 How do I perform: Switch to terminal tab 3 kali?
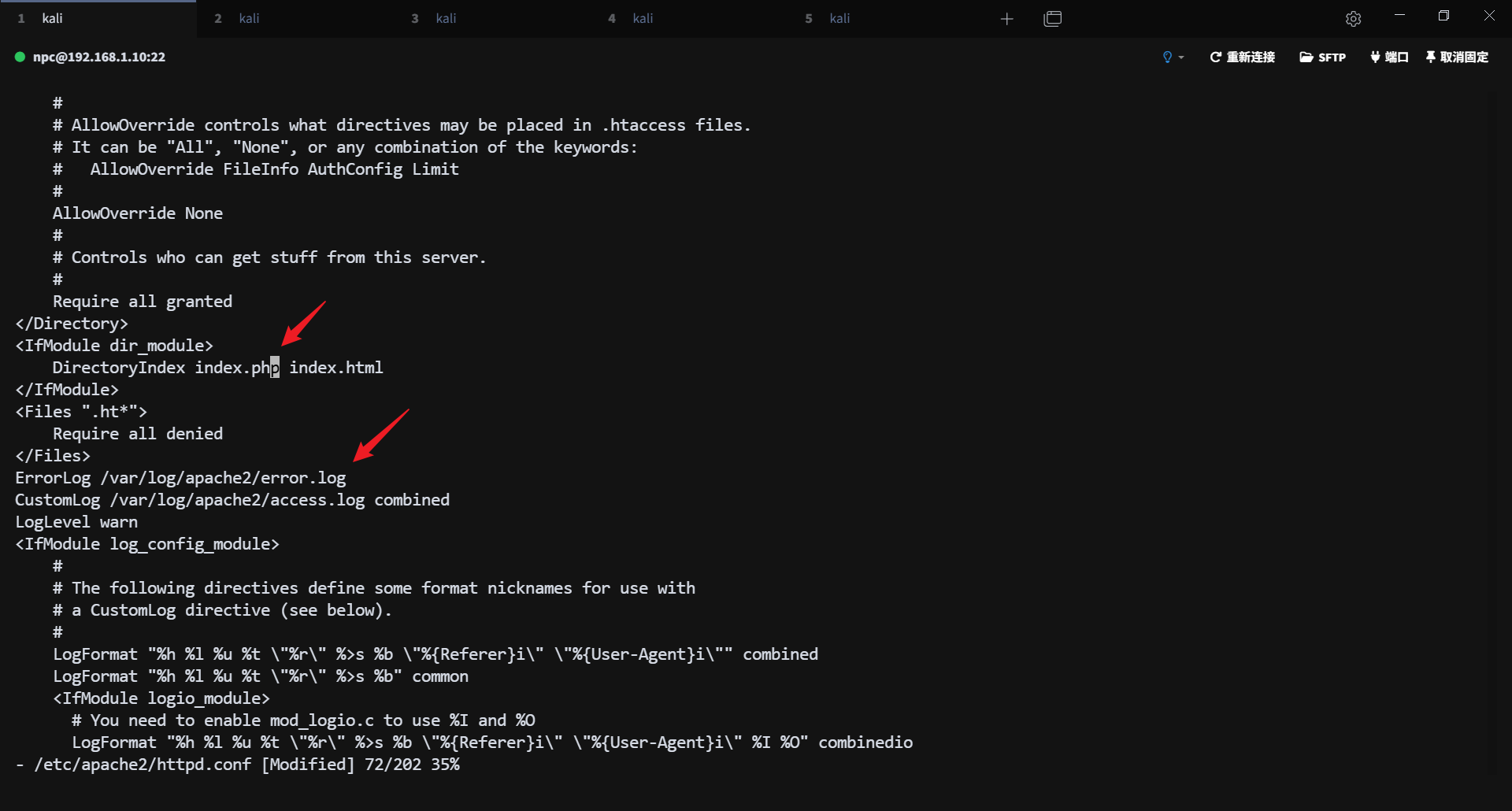(445, 18)
